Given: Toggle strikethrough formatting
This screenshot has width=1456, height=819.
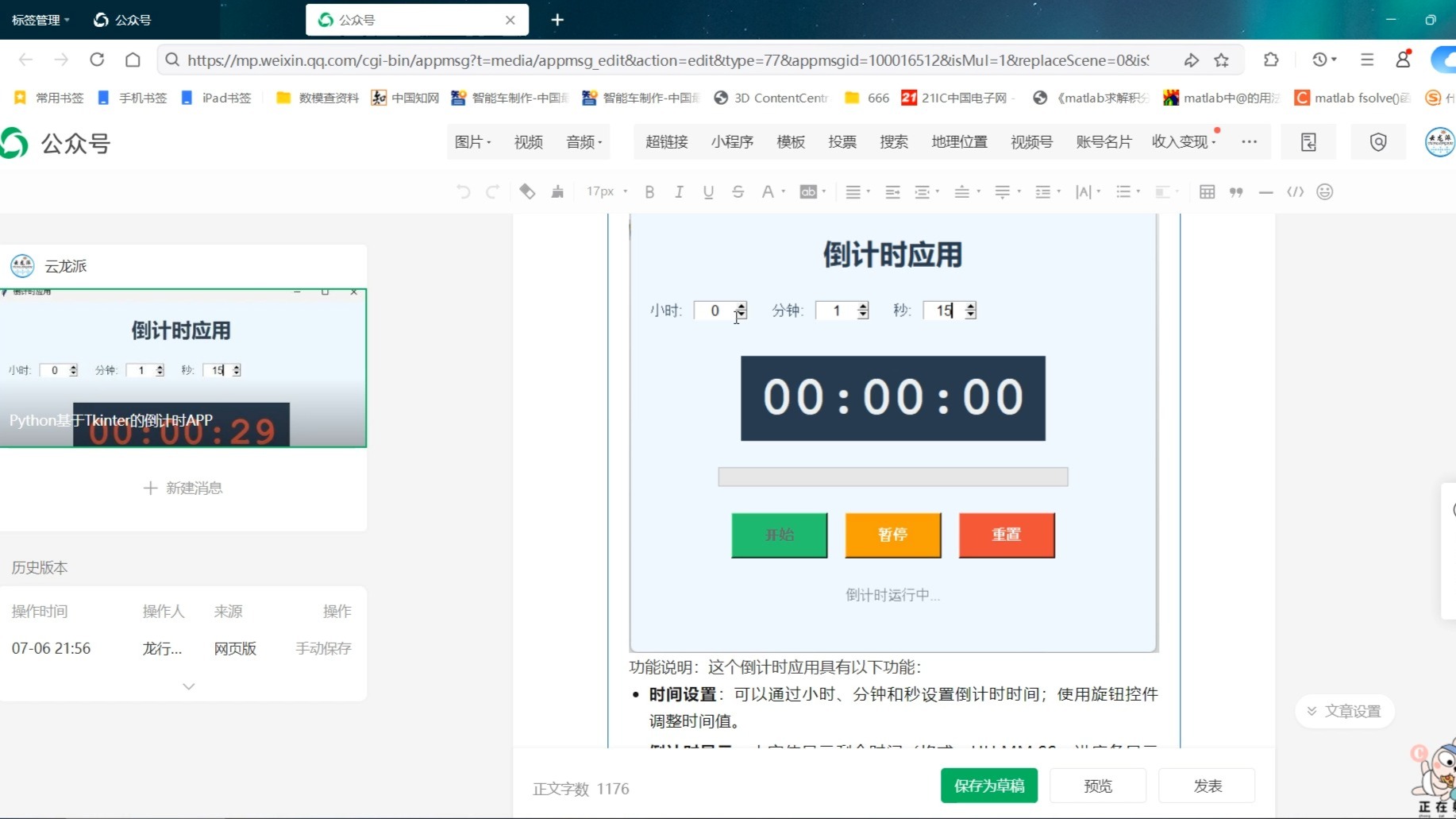Looking at the screenshot, I should [x=738, y=191].
